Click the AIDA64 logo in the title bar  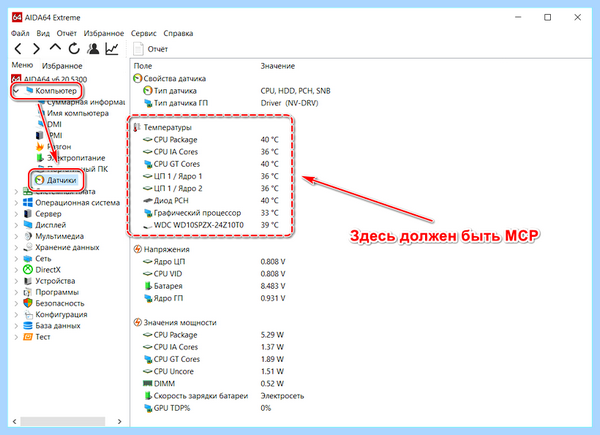click(17, 18)
